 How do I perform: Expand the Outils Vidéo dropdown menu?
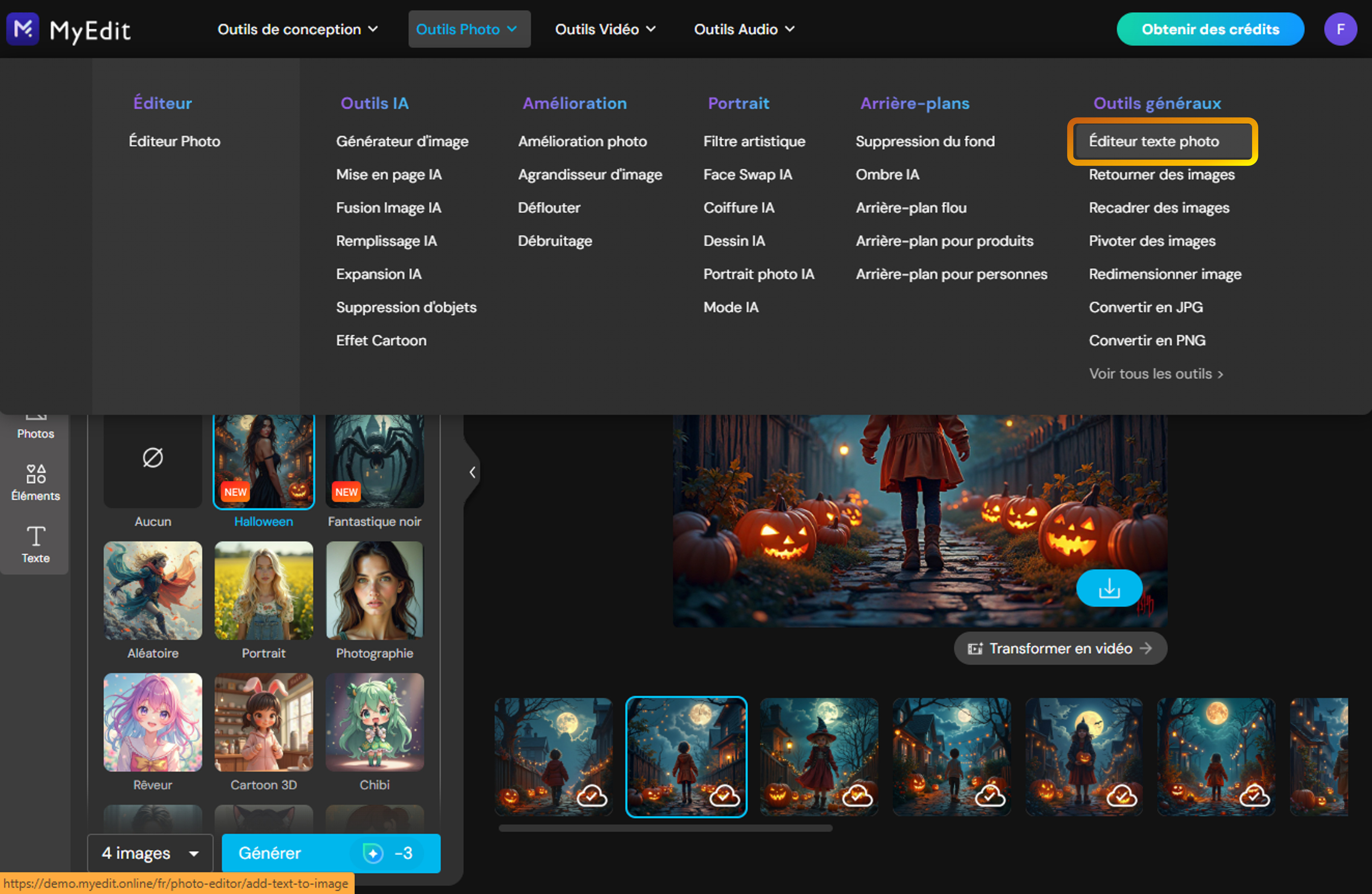605,29
